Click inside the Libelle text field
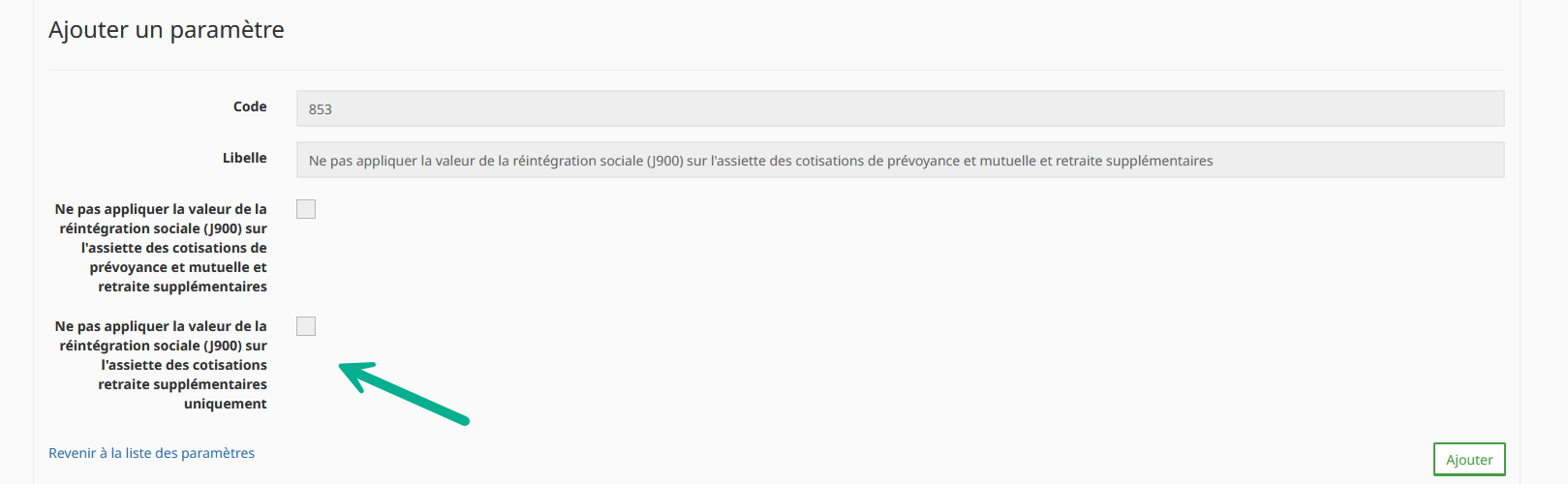1568x484 pixels. point(901,160)
